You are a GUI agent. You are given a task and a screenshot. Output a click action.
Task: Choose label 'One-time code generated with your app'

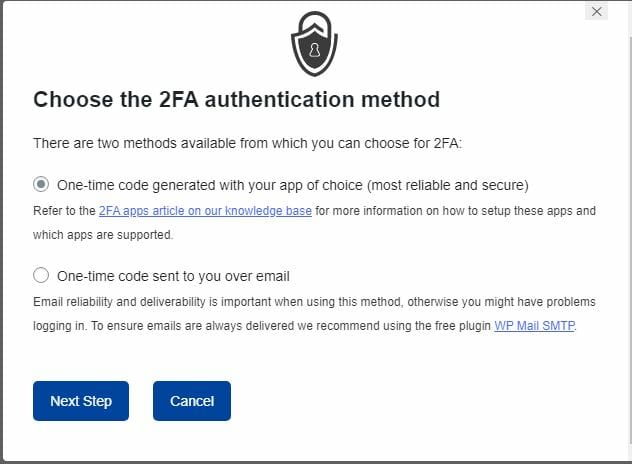tap(293, 185)
